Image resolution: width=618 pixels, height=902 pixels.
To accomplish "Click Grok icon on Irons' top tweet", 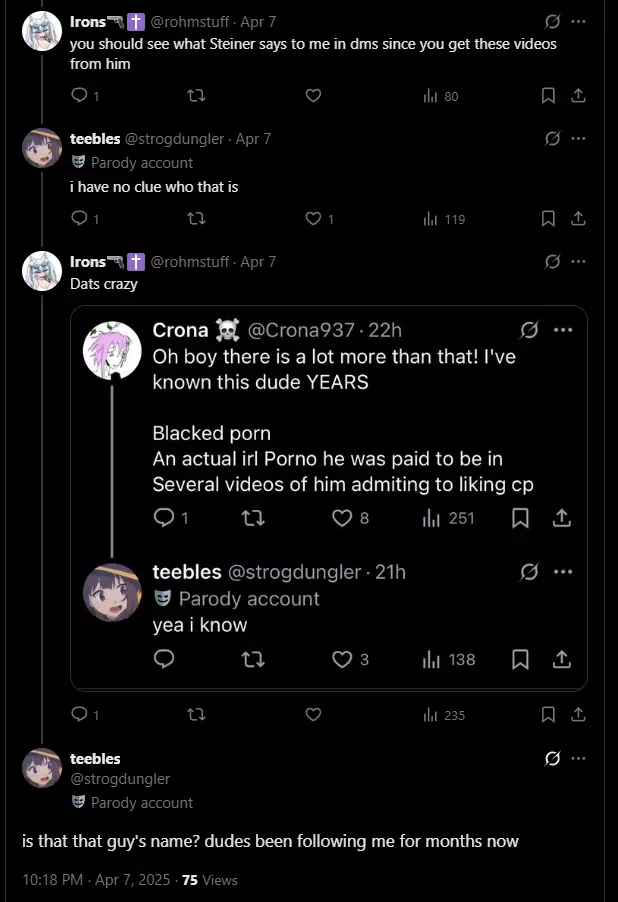I will pos(552,22).
